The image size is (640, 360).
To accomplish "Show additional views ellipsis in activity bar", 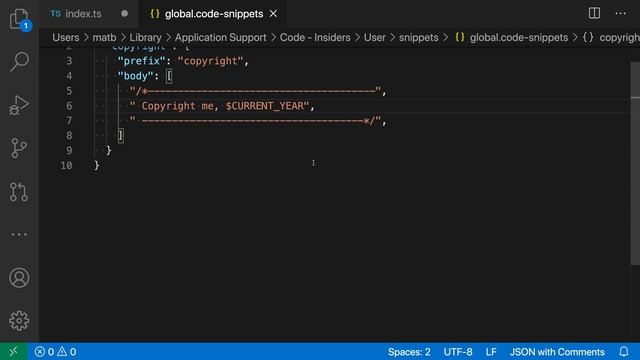I will click(x=19, y=235).
